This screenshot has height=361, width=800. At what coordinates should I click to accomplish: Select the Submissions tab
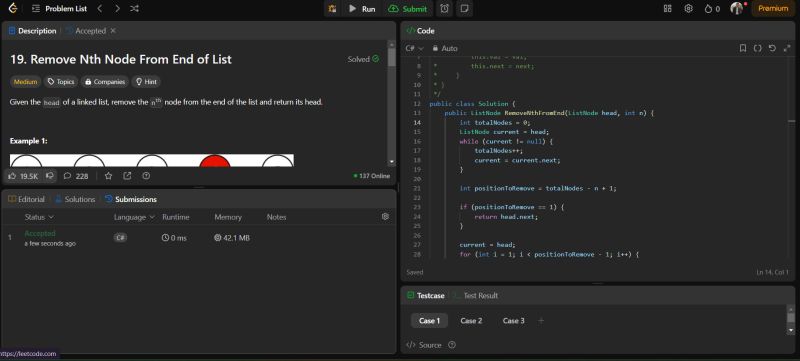[131, 199]
